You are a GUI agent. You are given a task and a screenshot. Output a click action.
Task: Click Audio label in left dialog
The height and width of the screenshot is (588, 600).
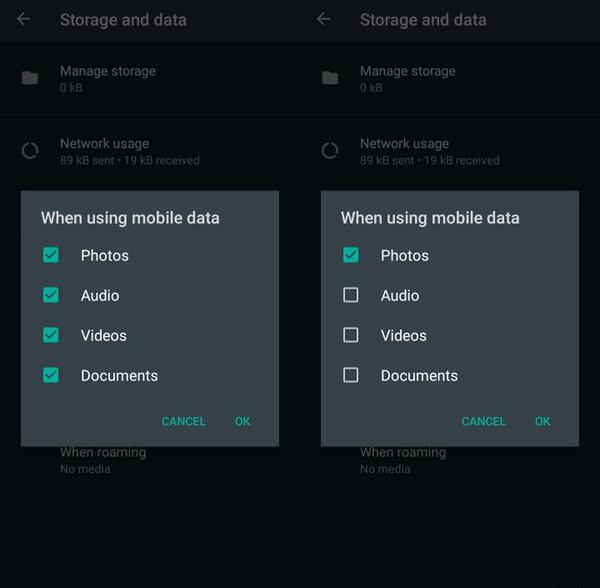pyautogui.click(x=100, y=296)
